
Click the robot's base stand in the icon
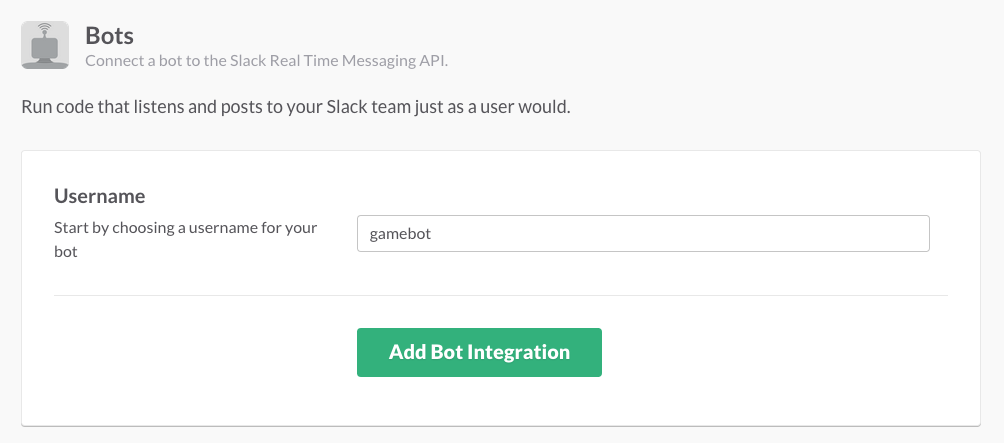(x=45, y=62)
